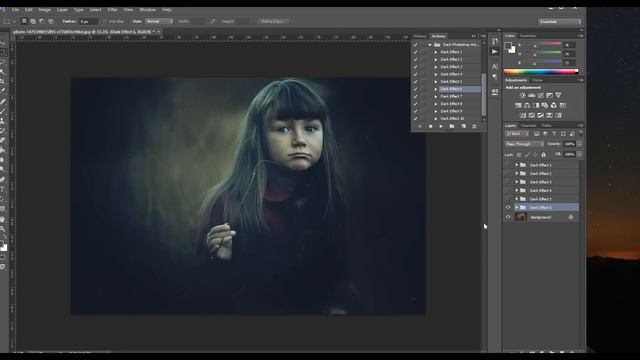The height and width of the screenshot is (360, 640).
Task: Add a Posterize adjustment
Action: pyautogui.click(x=532, y=116)
